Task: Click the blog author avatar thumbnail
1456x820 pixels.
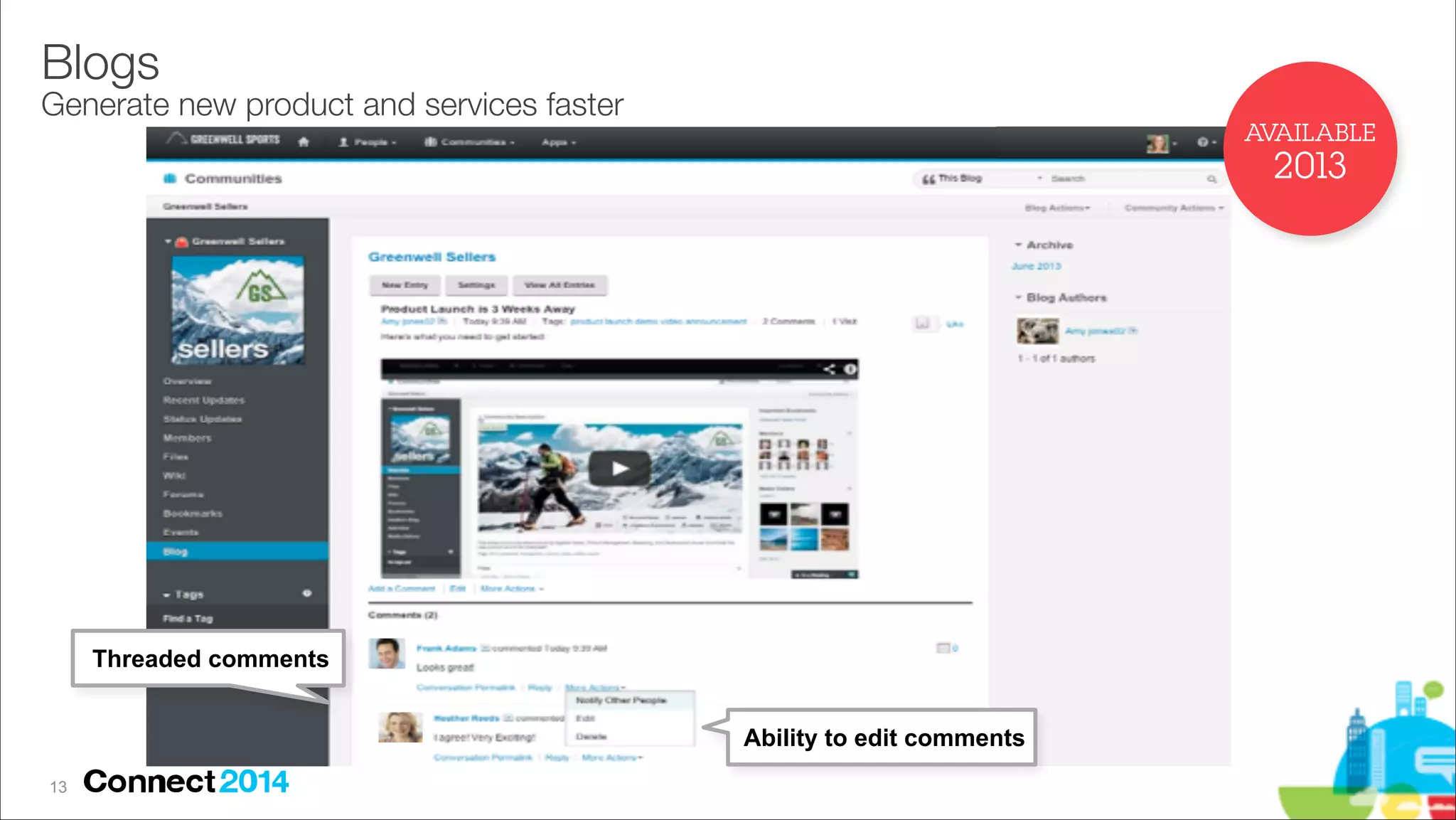Action: point(1037,331)
